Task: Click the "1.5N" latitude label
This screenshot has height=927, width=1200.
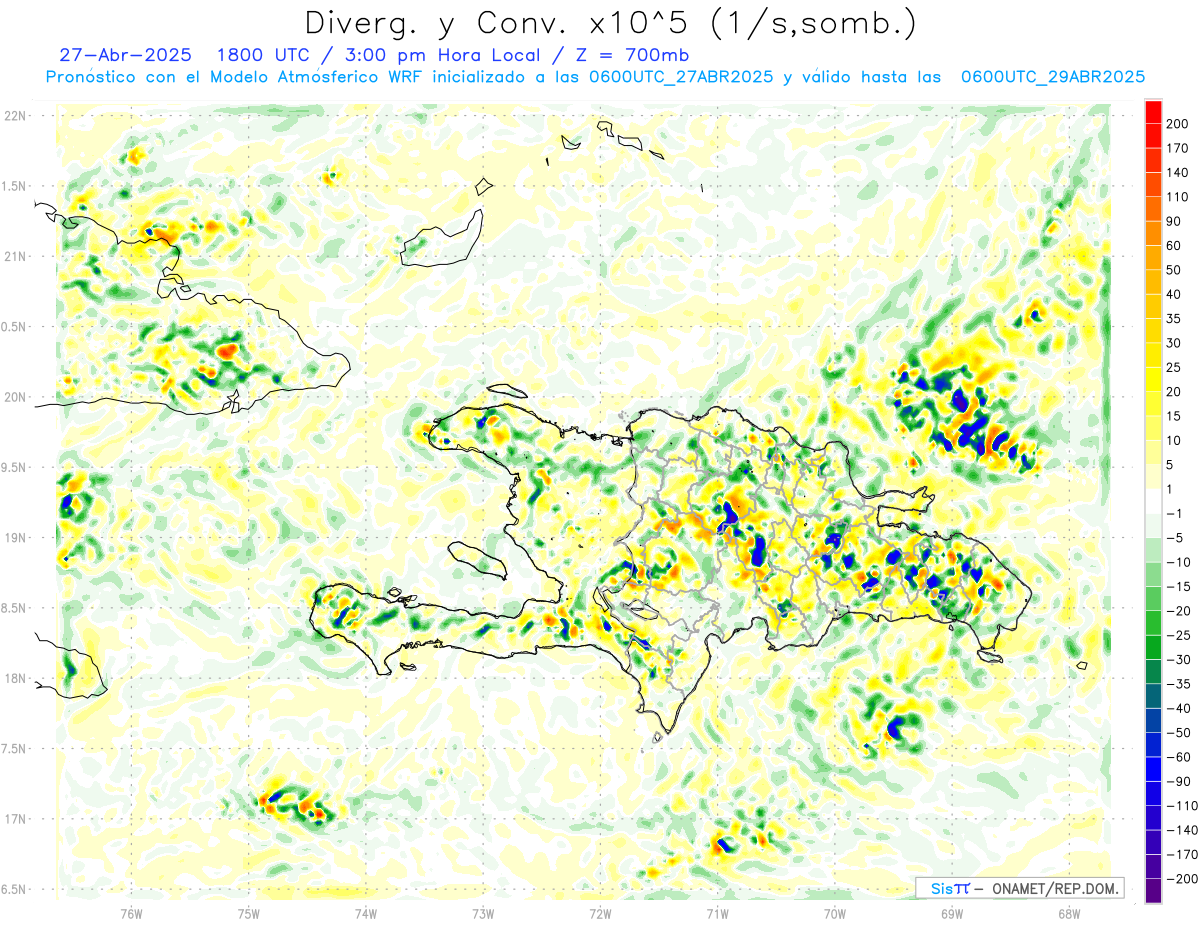Action: pyautogui.click(x=15, y=186)
